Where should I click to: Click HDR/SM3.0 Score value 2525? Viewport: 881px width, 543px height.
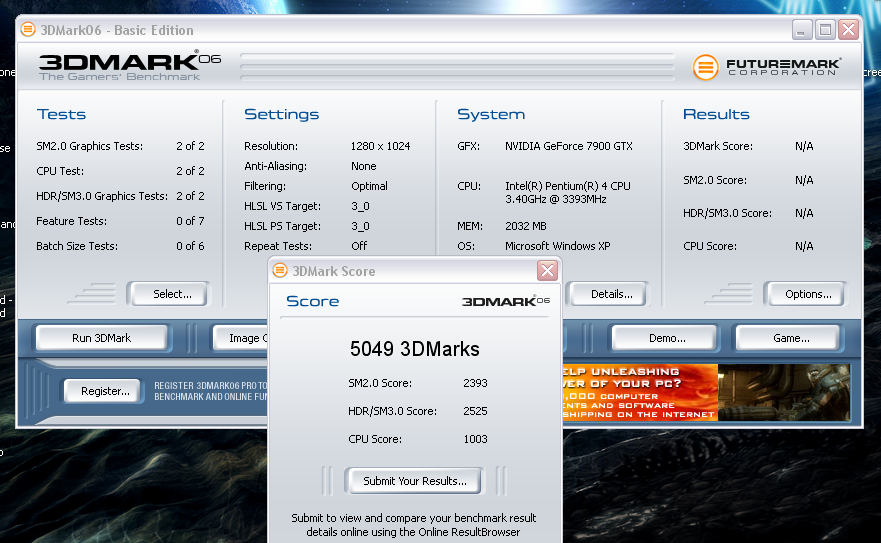[475, 411]
